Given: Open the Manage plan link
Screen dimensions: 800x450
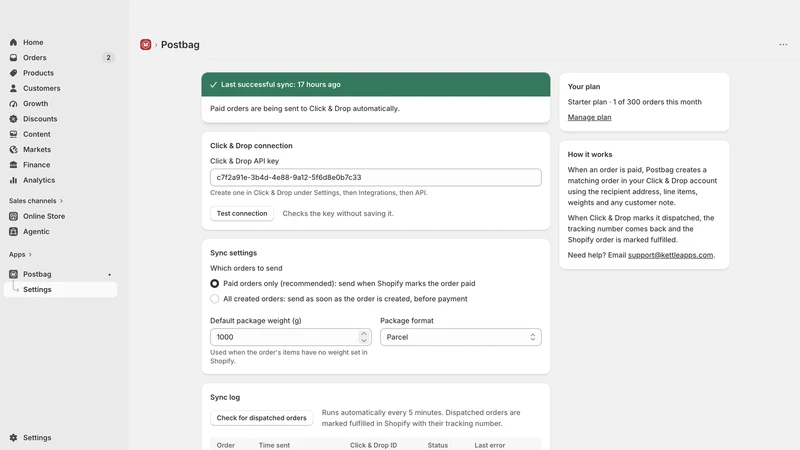Looking at the screenshot, I should [589, 117].
